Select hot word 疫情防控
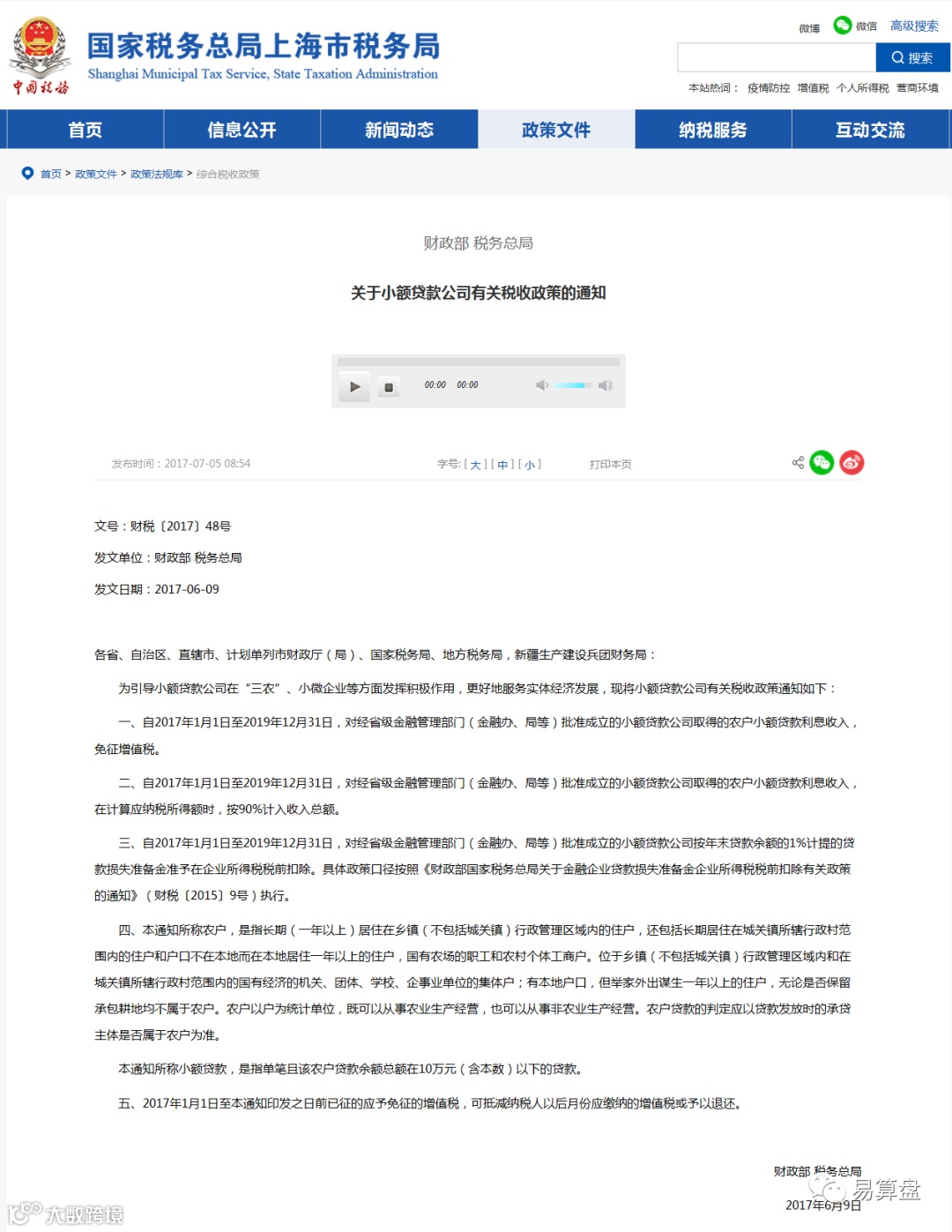This screenshot has width=952, height=1232. point(769,88)
